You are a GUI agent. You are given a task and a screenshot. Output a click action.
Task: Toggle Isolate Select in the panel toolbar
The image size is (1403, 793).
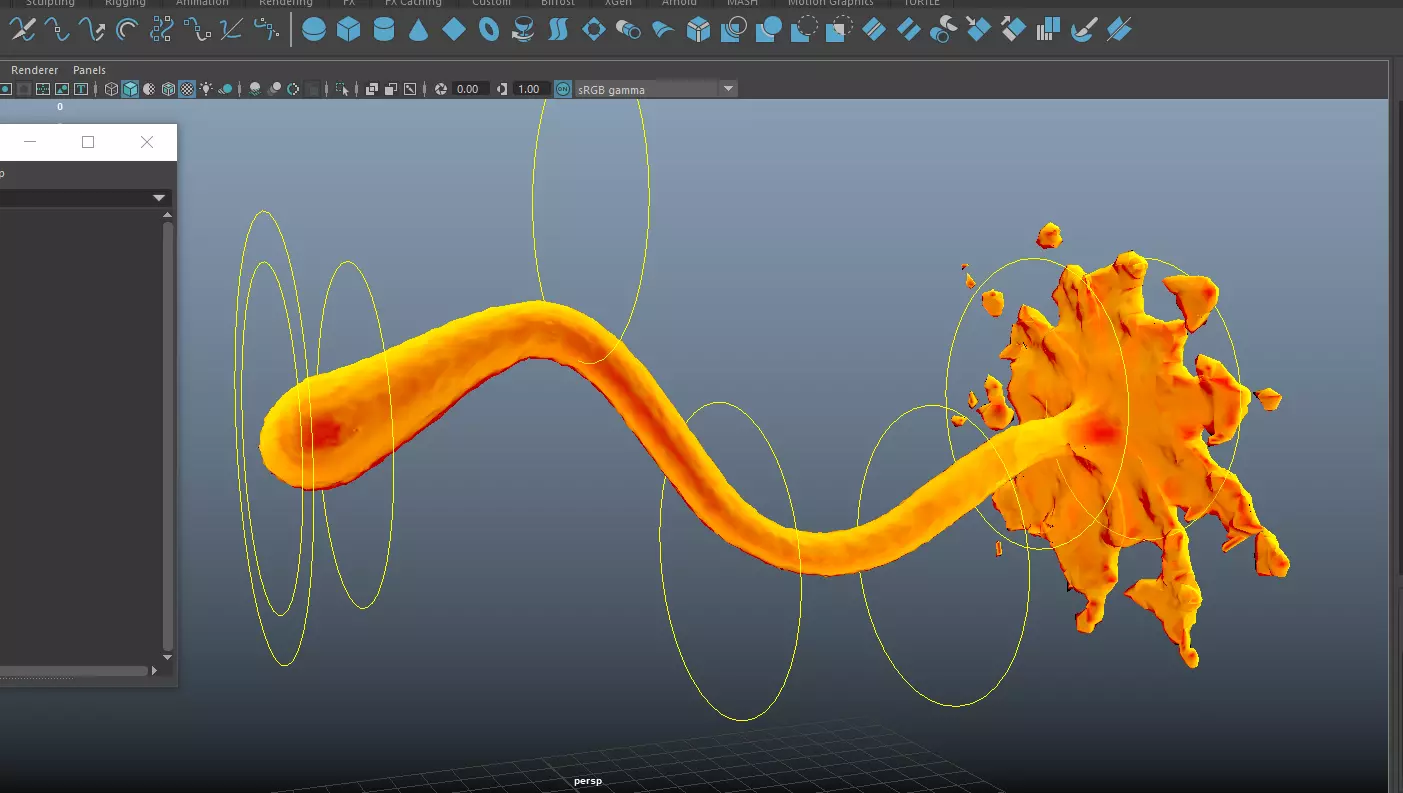[x=342, y=89]
